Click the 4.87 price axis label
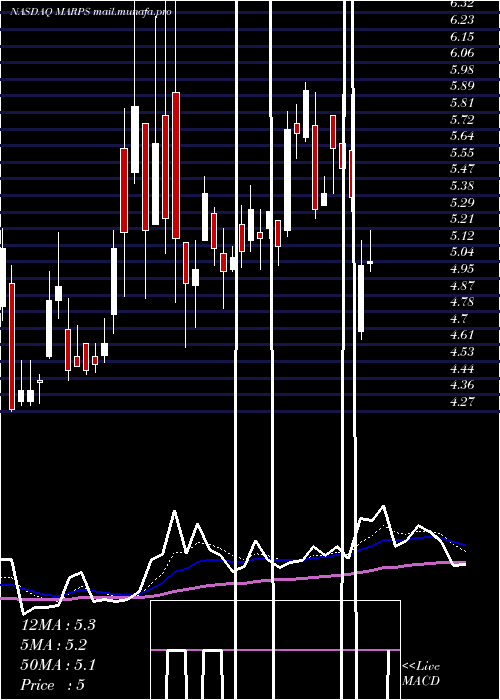The height and width of the screenshot is (700, 500). tap(462, 286)
